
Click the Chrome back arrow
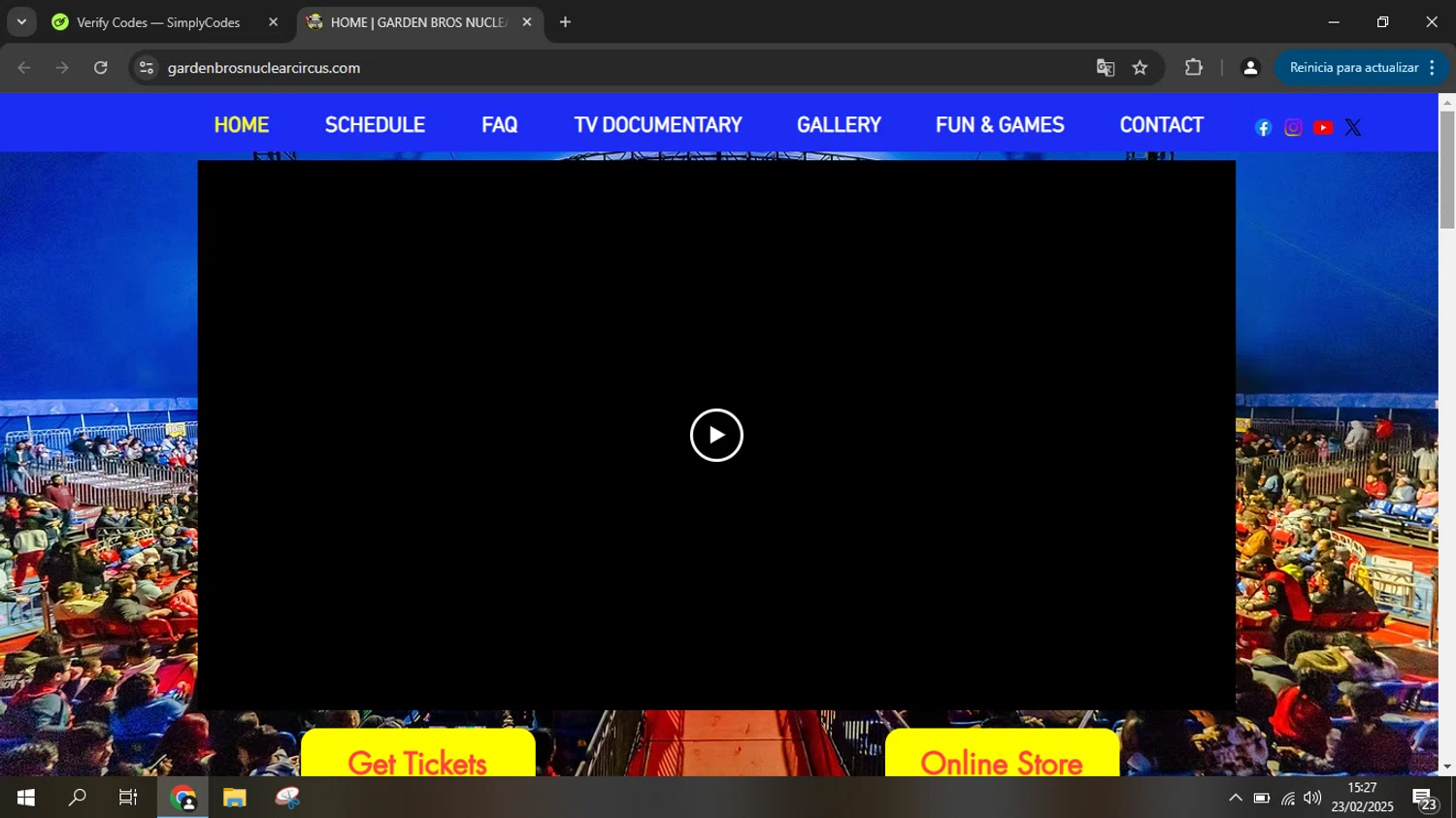pyautogui.click(x=24, y=68)
